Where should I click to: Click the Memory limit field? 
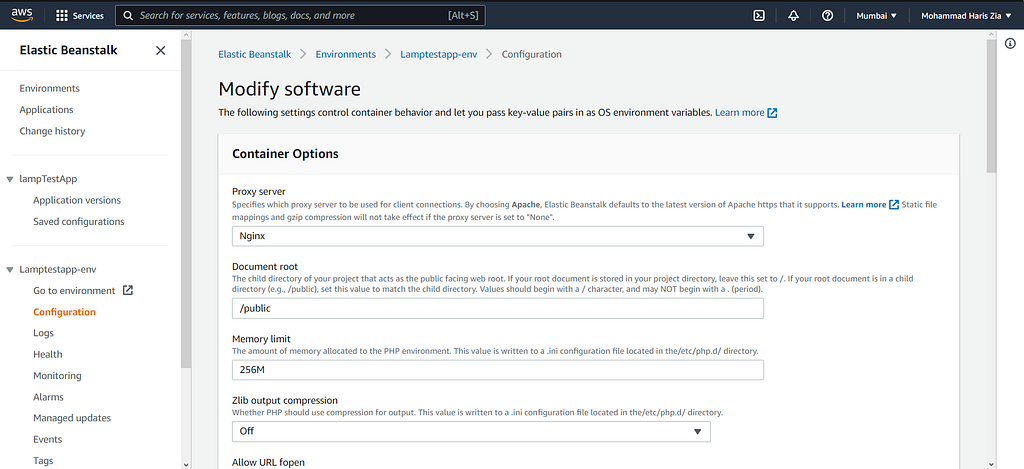[498, 370]
